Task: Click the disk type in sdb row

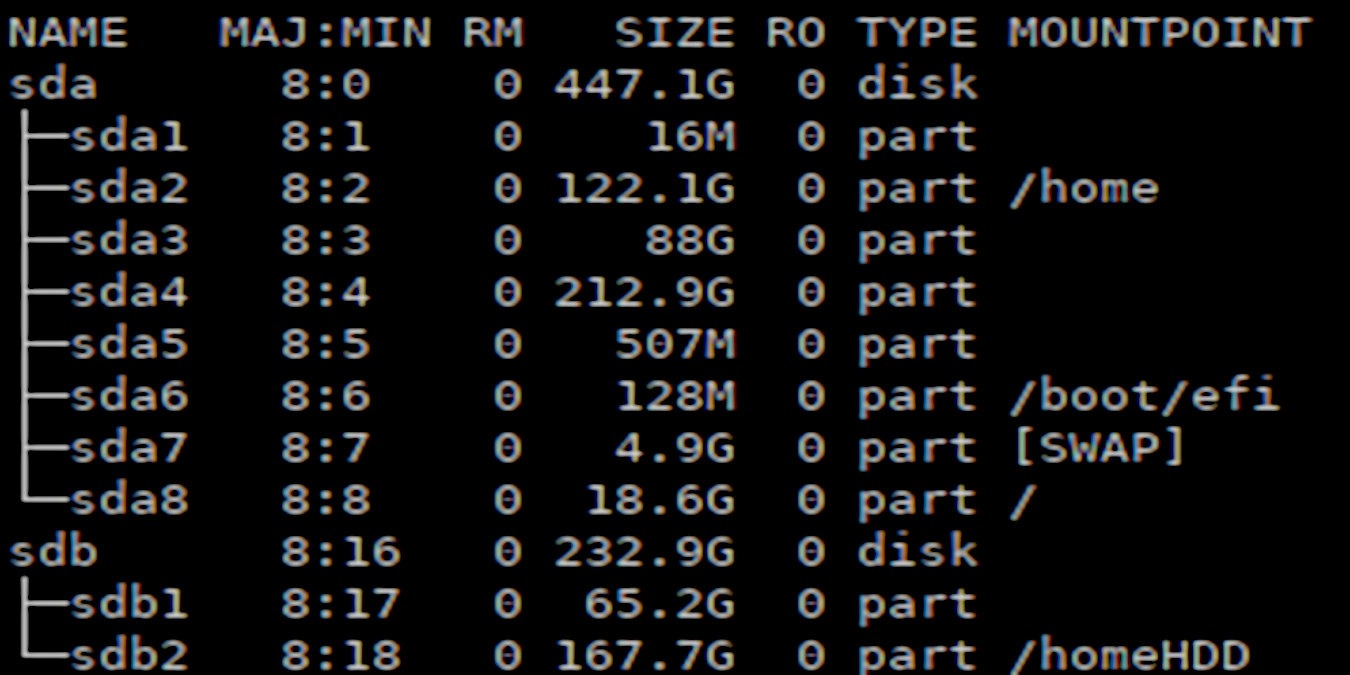Action: click(x=916, y=553)
